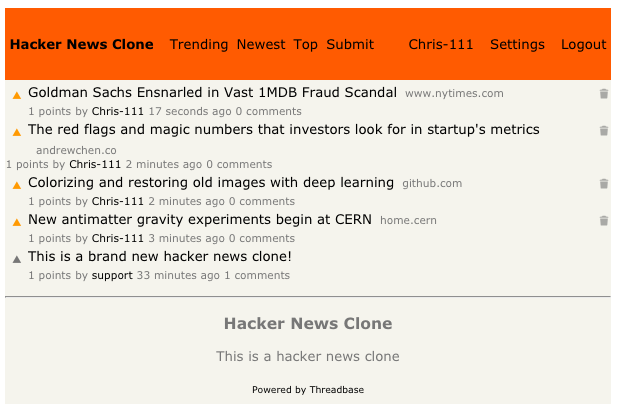This screenshot has width=617, height=412.
Task: Upvote the brand new hacker news clone post
Action: pos(16,259)
